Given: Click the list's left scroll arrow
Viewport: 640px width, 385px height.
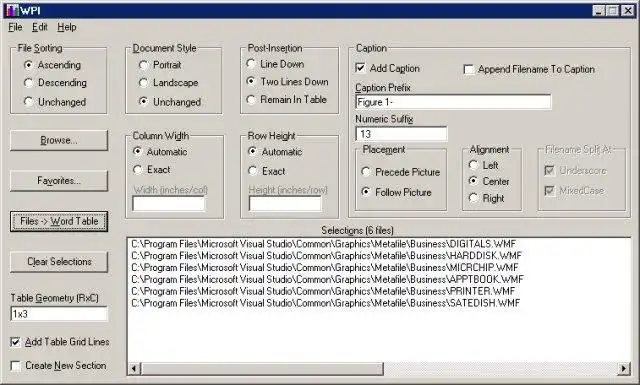Looking at the screenshot, I should coord(134,369).
